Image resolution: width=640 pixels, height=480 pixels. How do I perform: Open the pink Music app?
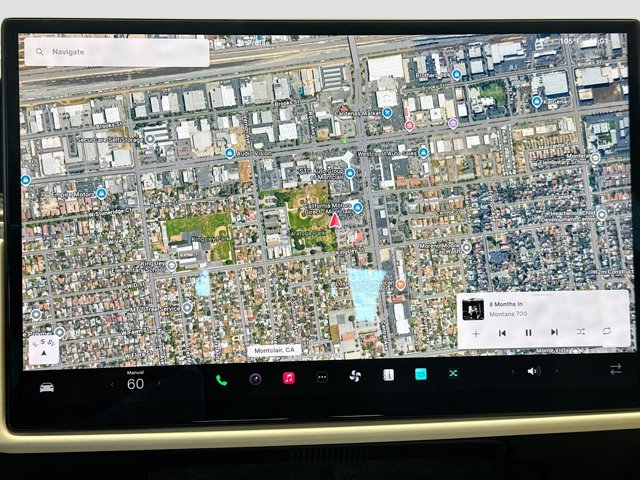click(x=289, y=378)
